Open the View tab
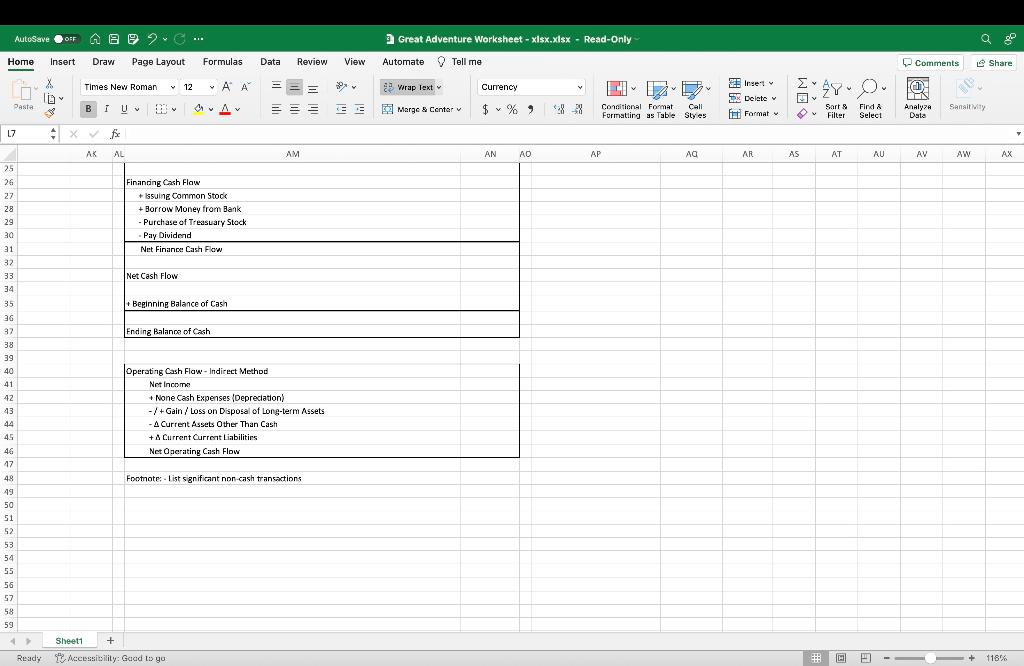 [x=355, y=62]
